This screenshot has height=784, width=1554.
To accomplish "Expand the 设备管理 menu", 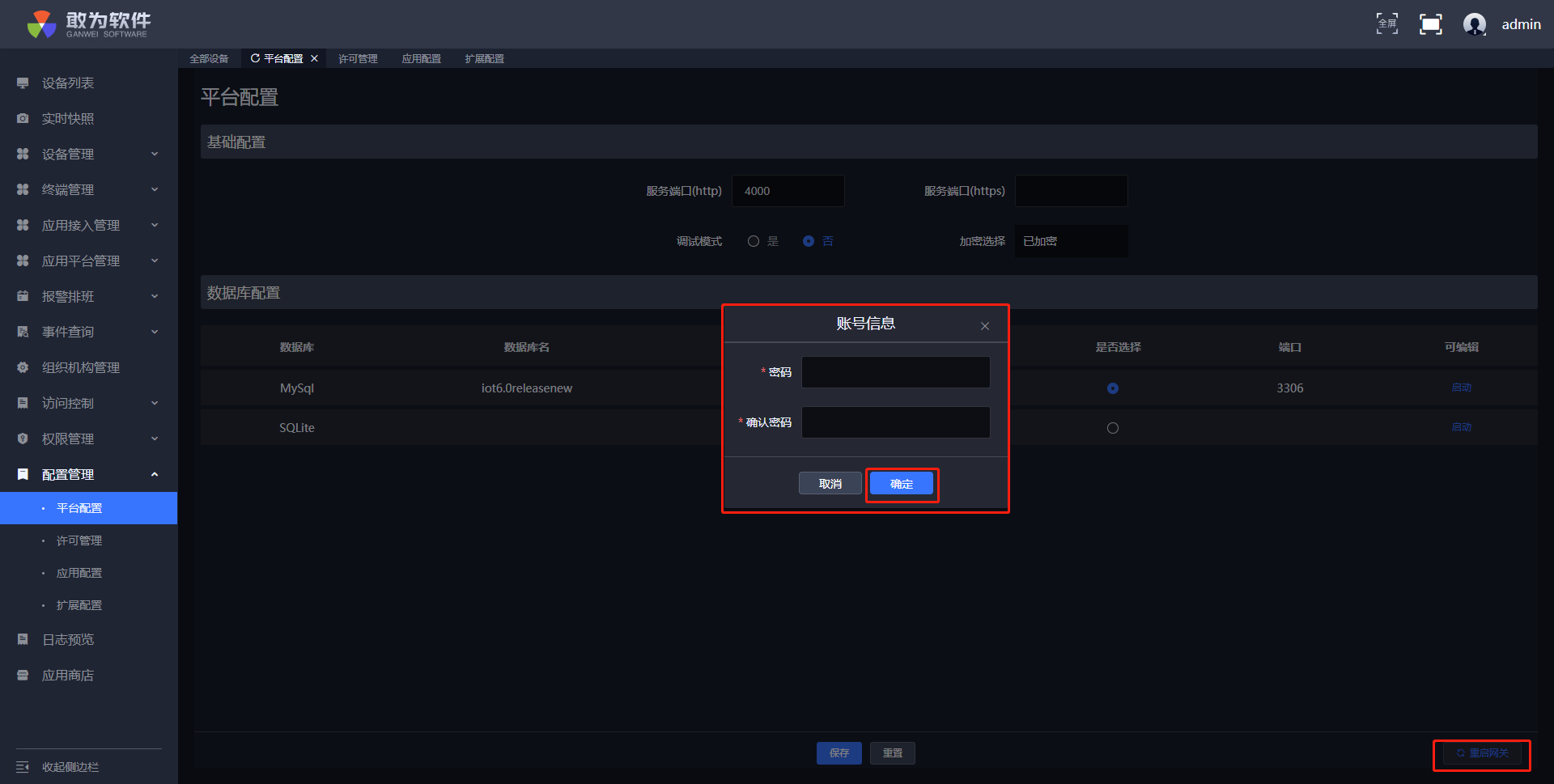I will click(x=154, y=155).
